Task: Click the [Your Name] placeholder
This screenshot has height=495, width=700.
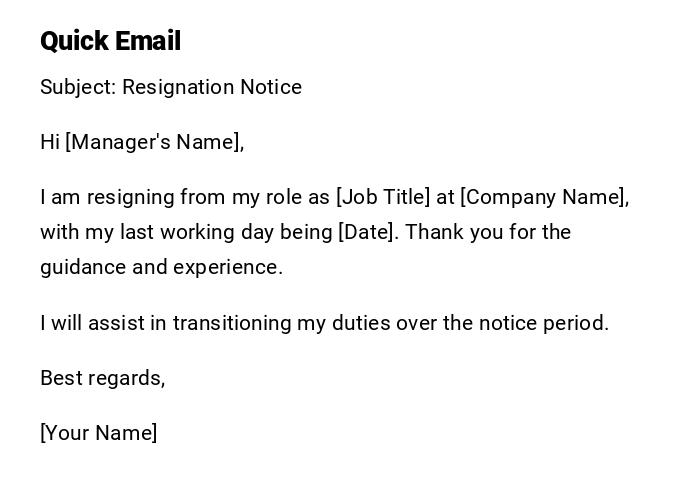Action: pyautogui.click(x=98, y=433)
